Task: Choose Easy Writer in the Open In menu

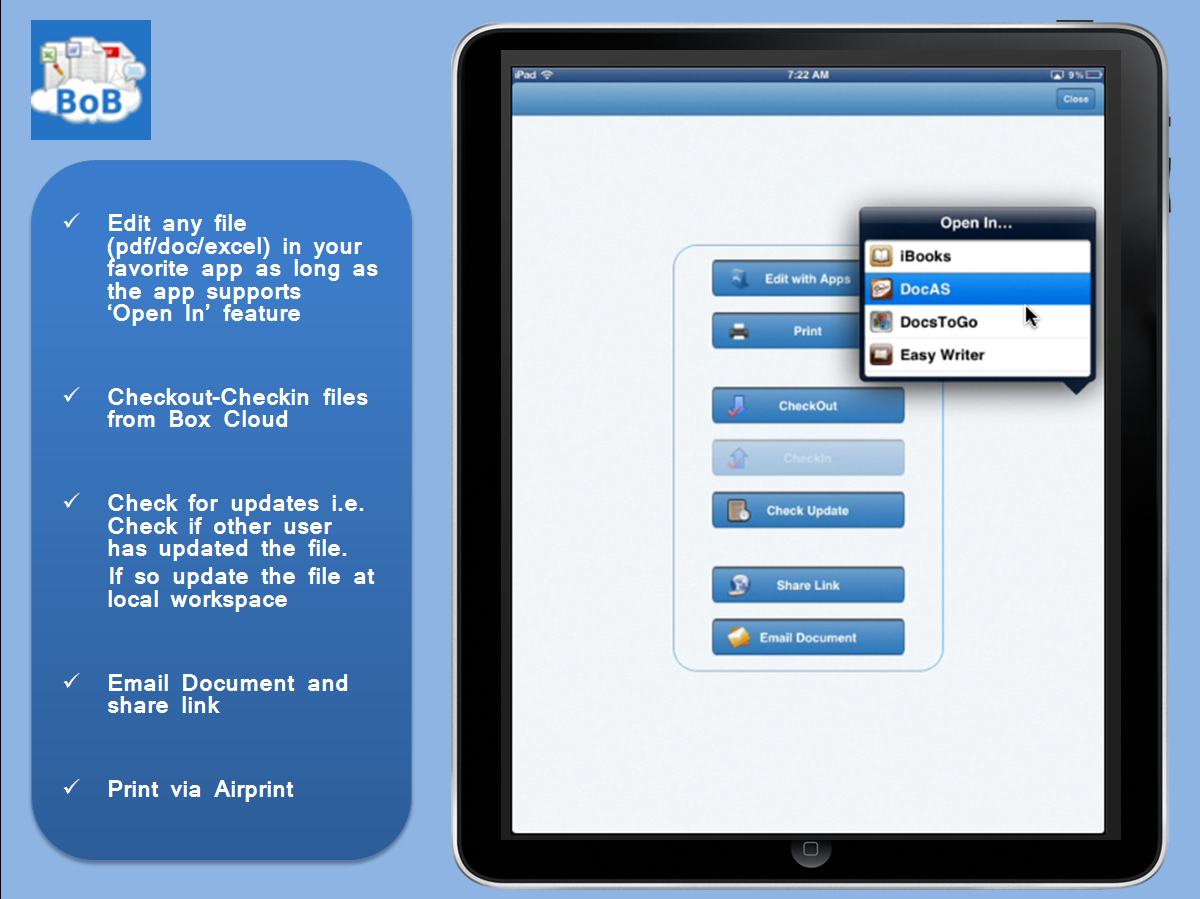Action: [977, 355]
